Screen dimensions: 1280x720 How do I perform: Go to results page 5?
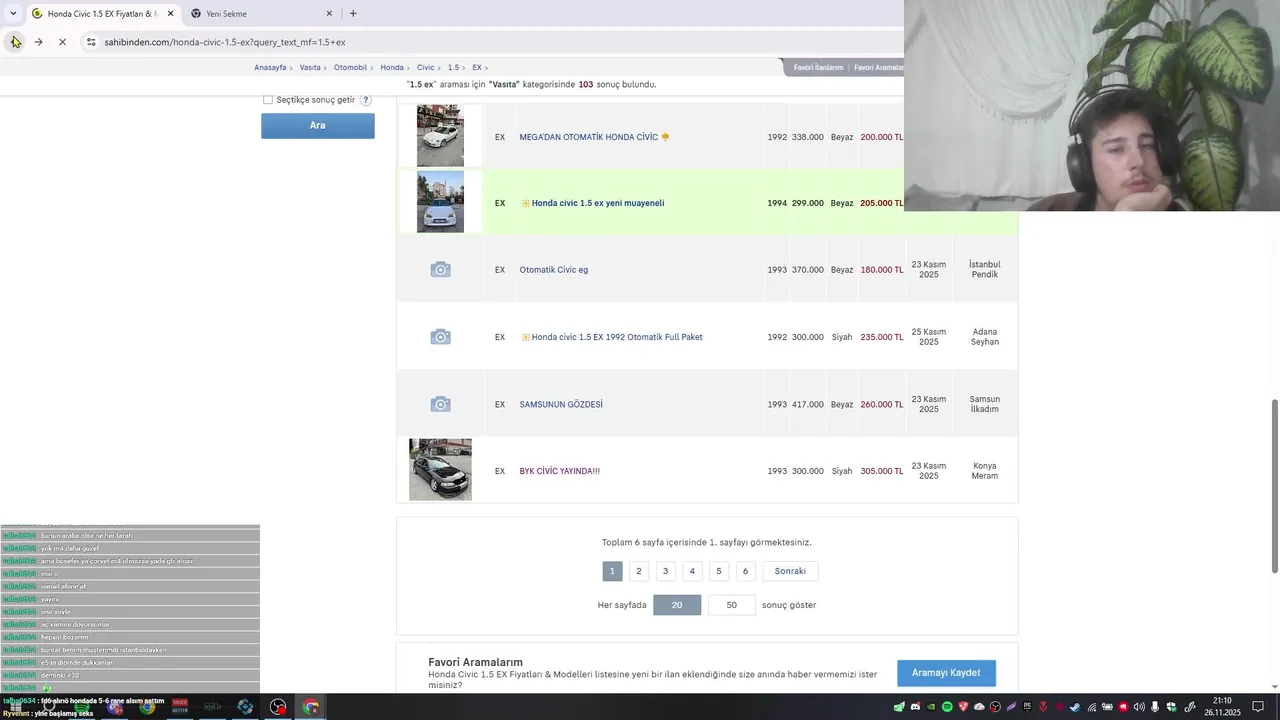(718, 571)
